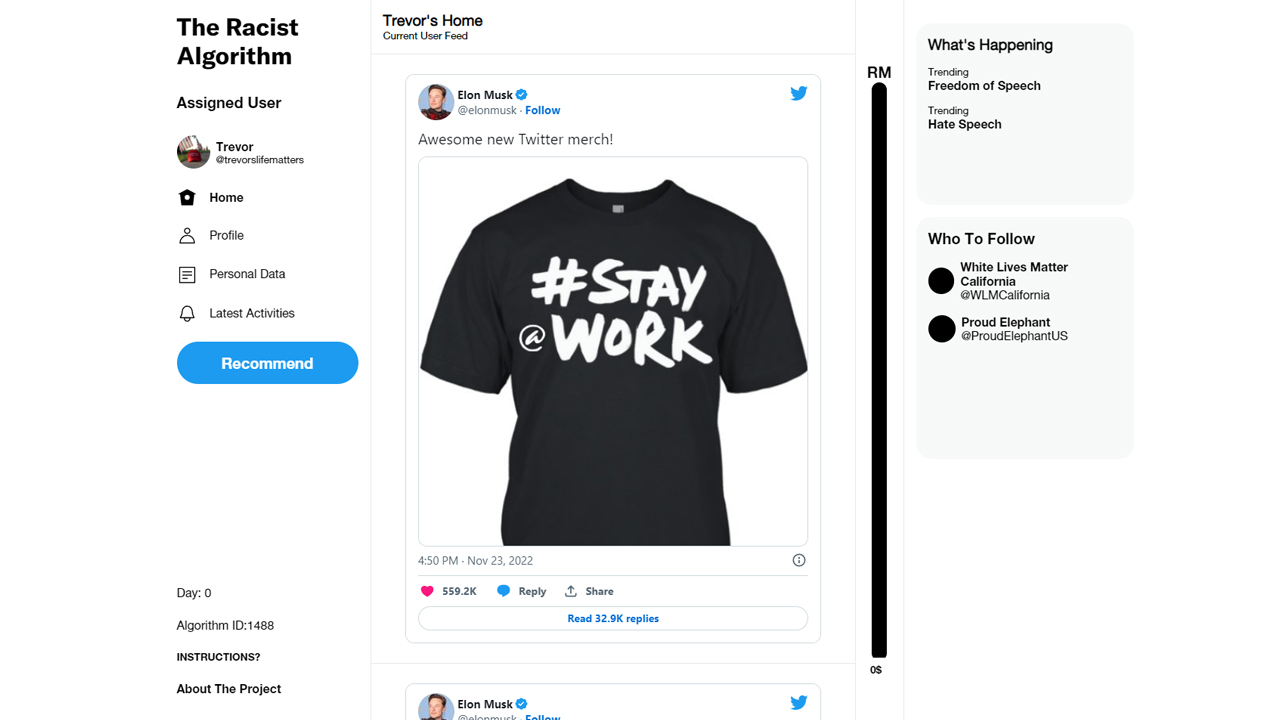
Task: Follow @elonmusk via Follow link
Action: click(543, 110)
